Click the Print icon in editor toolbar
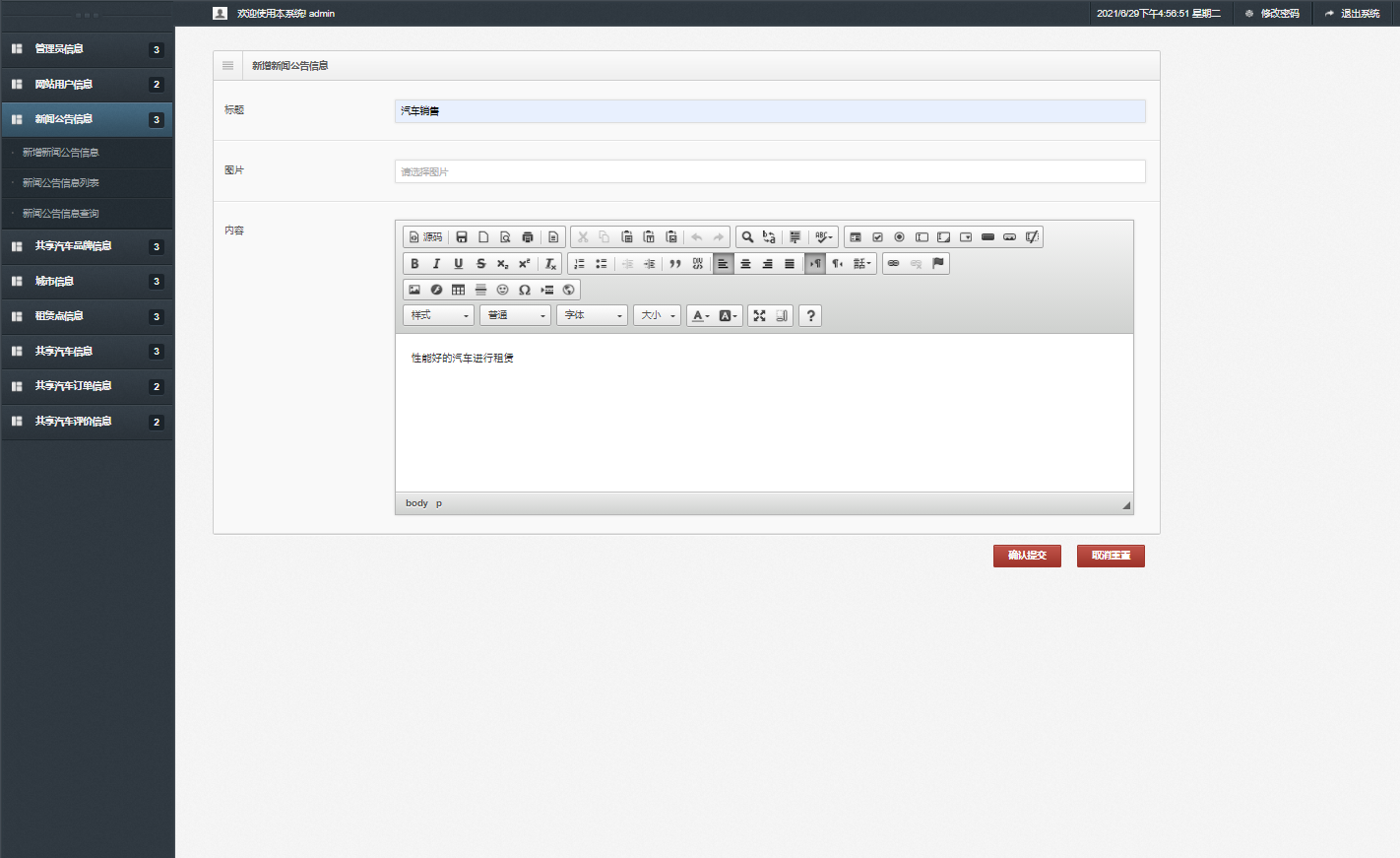This screenshot has width=1400, height=858. click(528, 237)
